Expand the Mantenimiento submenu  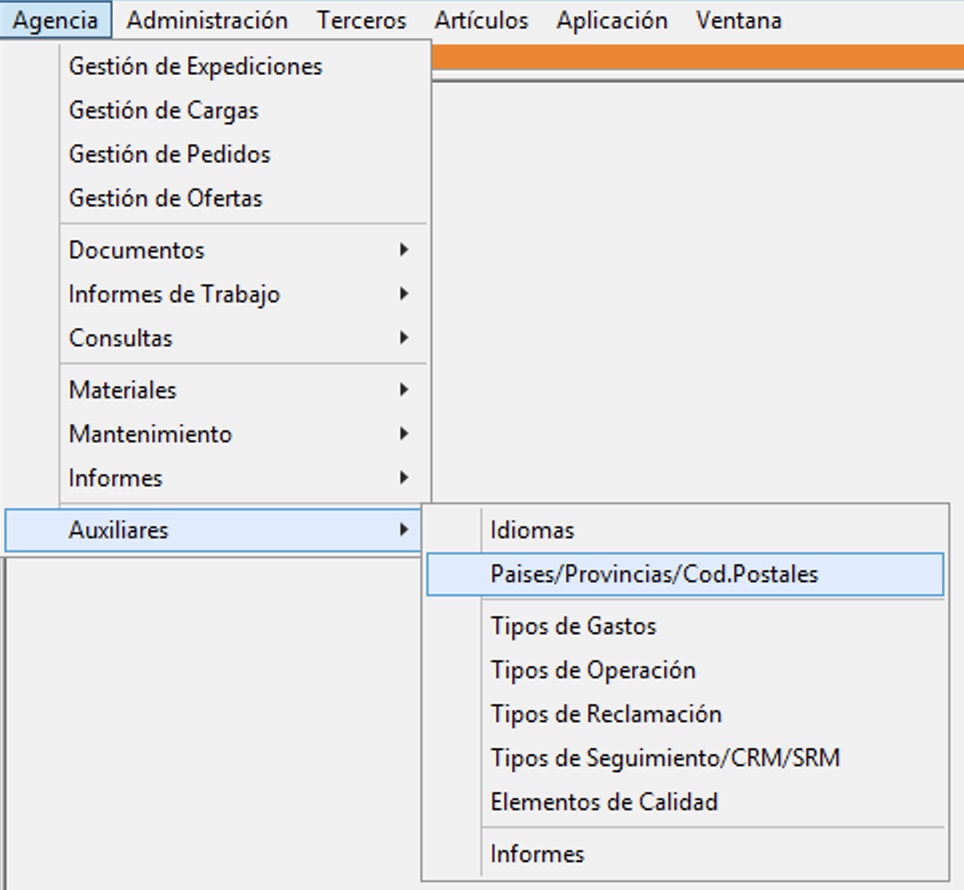[x=151, y=435]
